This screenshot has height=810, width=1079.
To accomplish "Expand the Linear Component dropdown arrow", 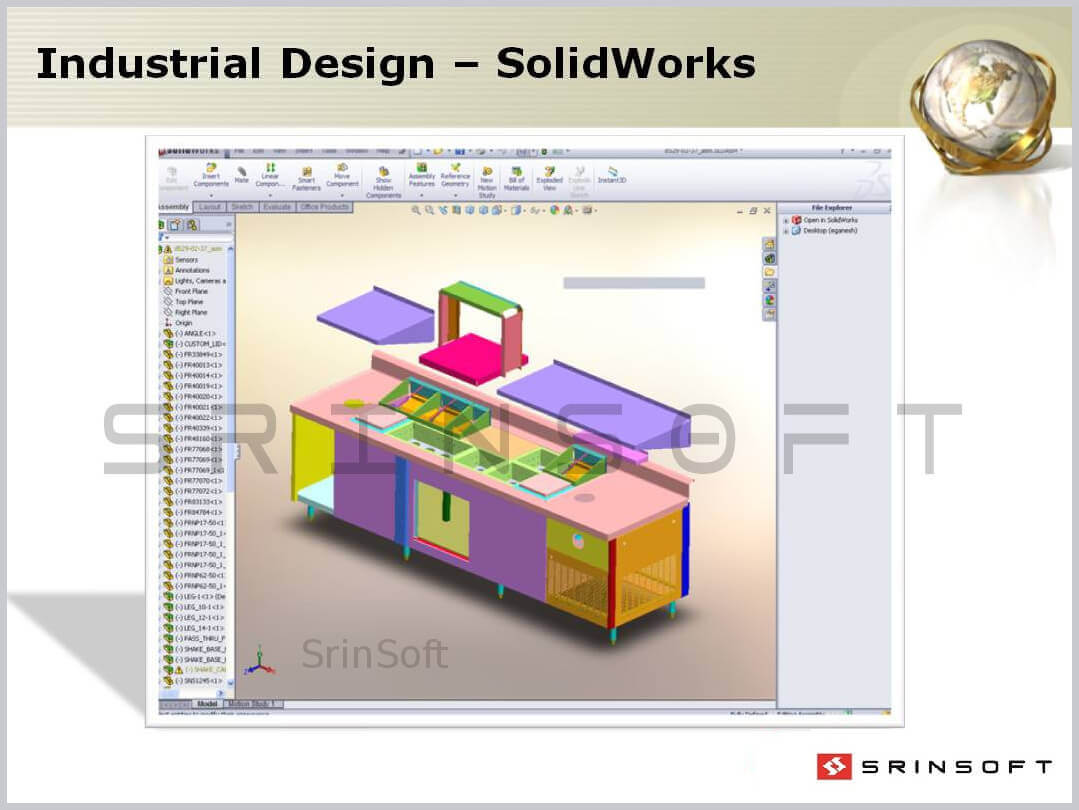I will (x=270, y=195).
